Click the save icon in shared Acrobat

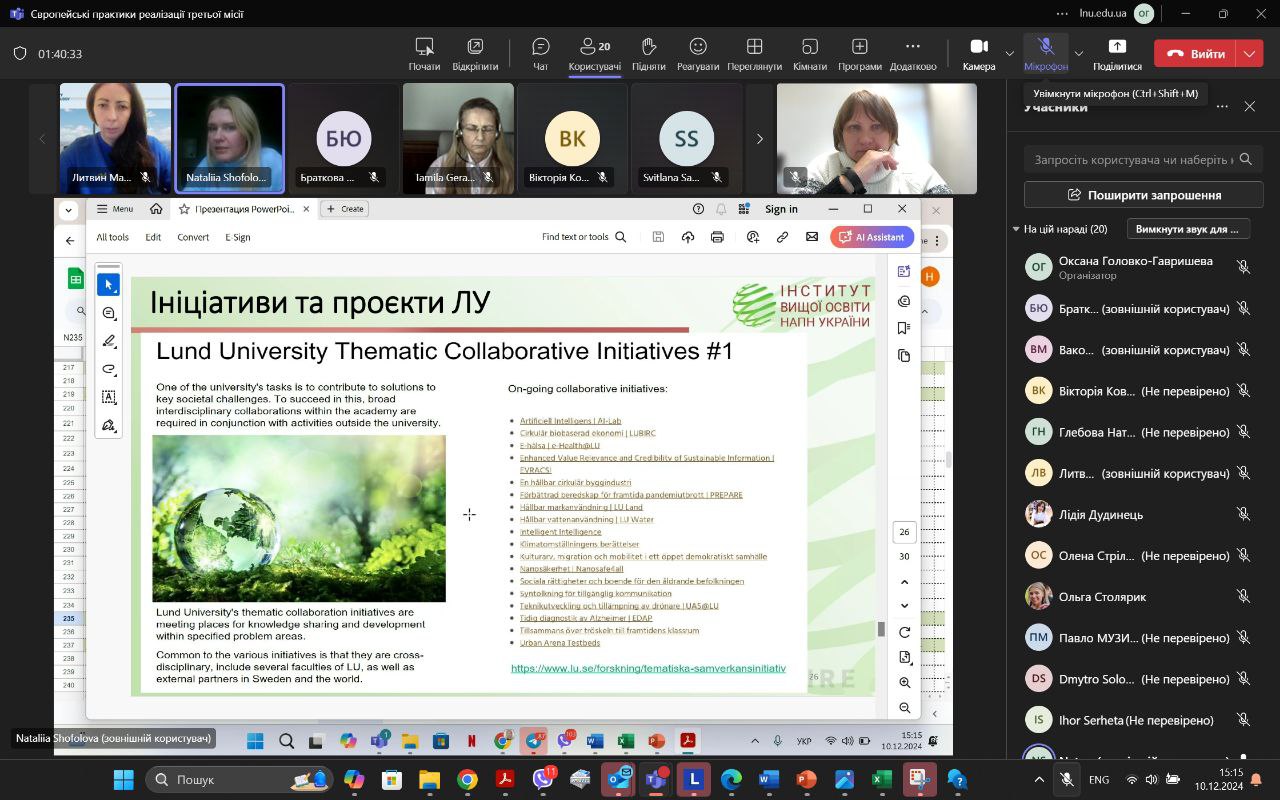658,237
